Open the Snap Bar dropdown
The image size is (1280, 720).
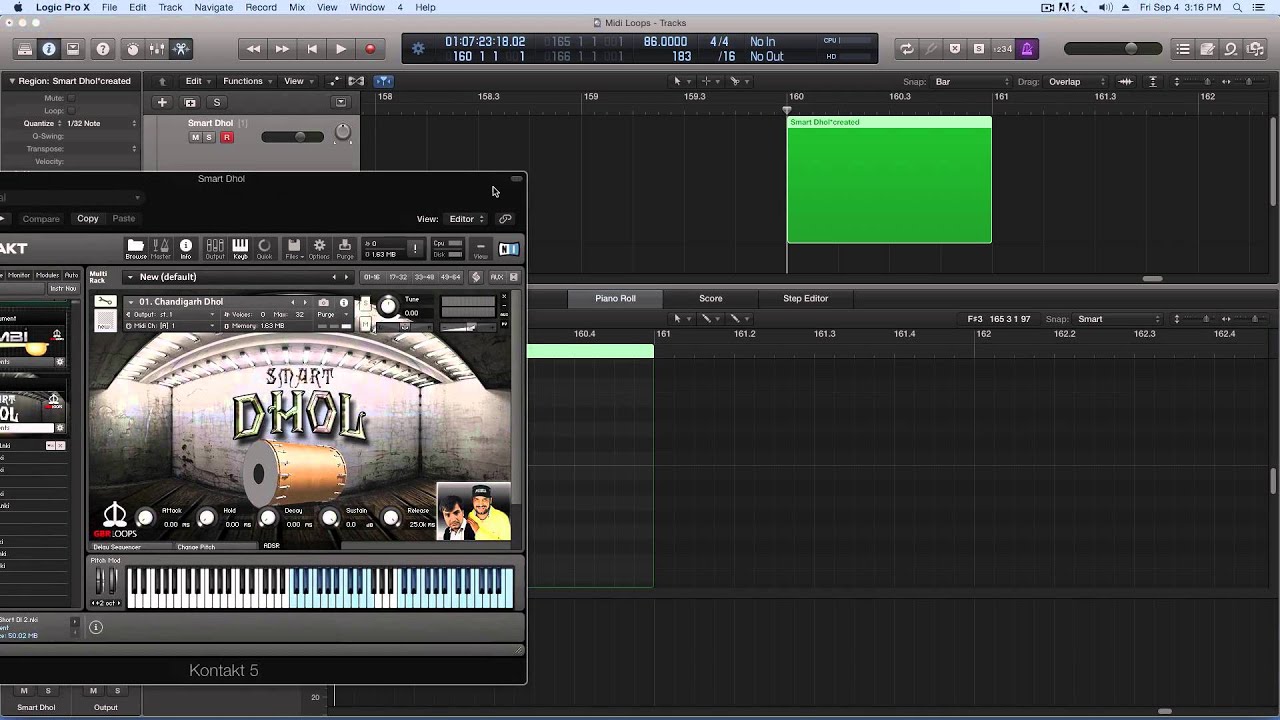tap(973, 82)
